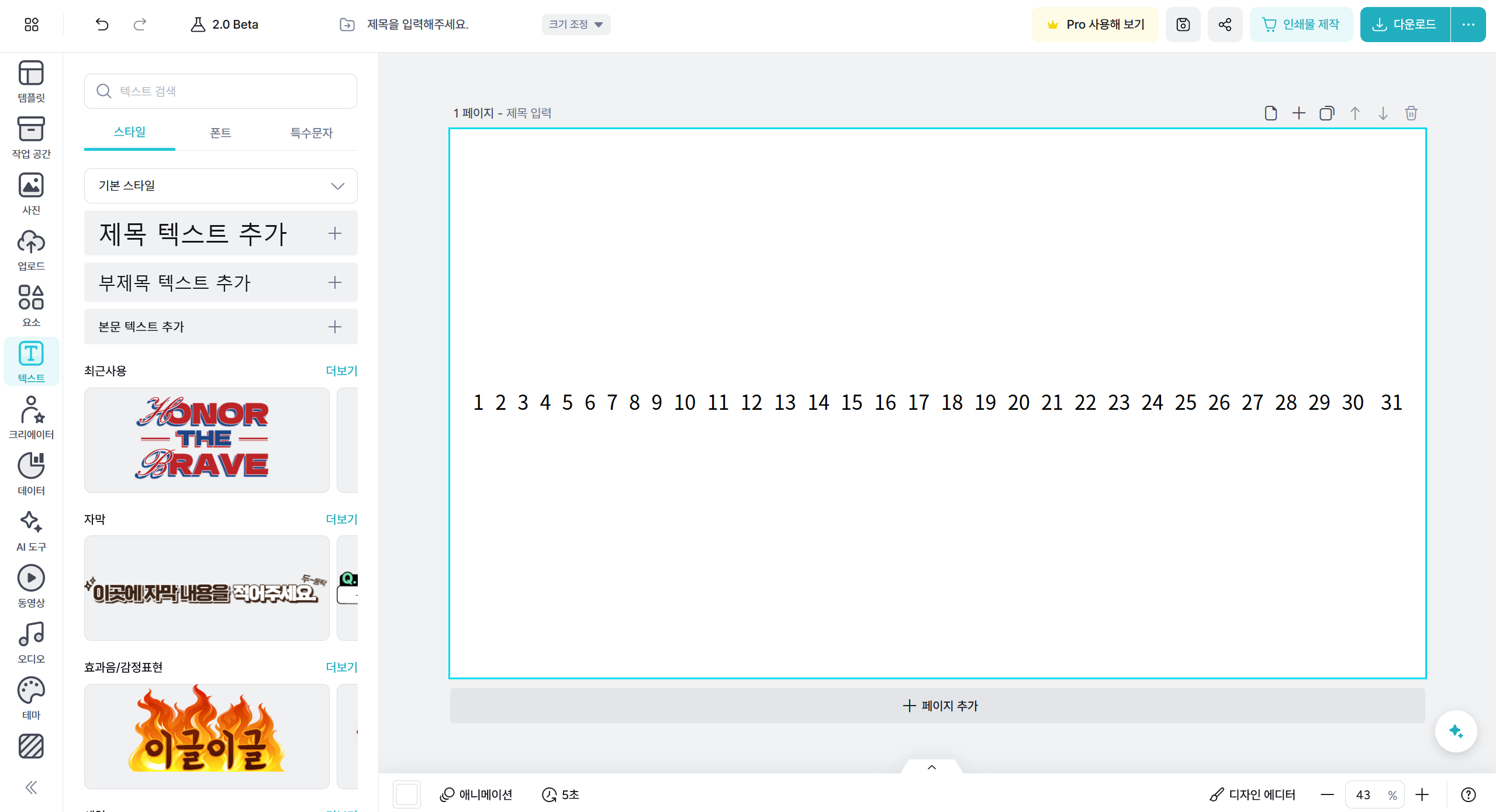The width and height of the screenshot is (1496, 812).
Task: Click the save icon in top bar
Action: click(1183, 25)
